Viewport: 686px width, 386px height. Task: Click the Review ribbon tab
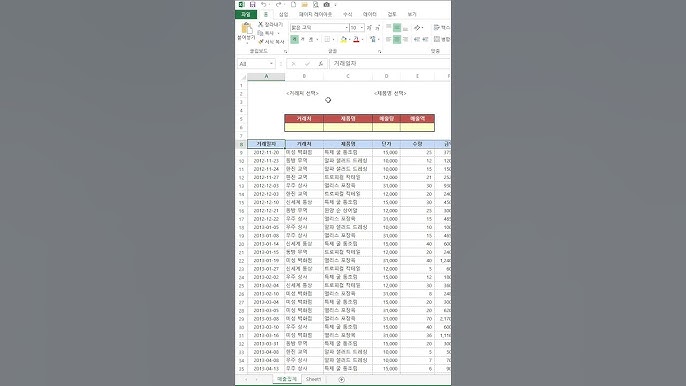tap(392, 14)
